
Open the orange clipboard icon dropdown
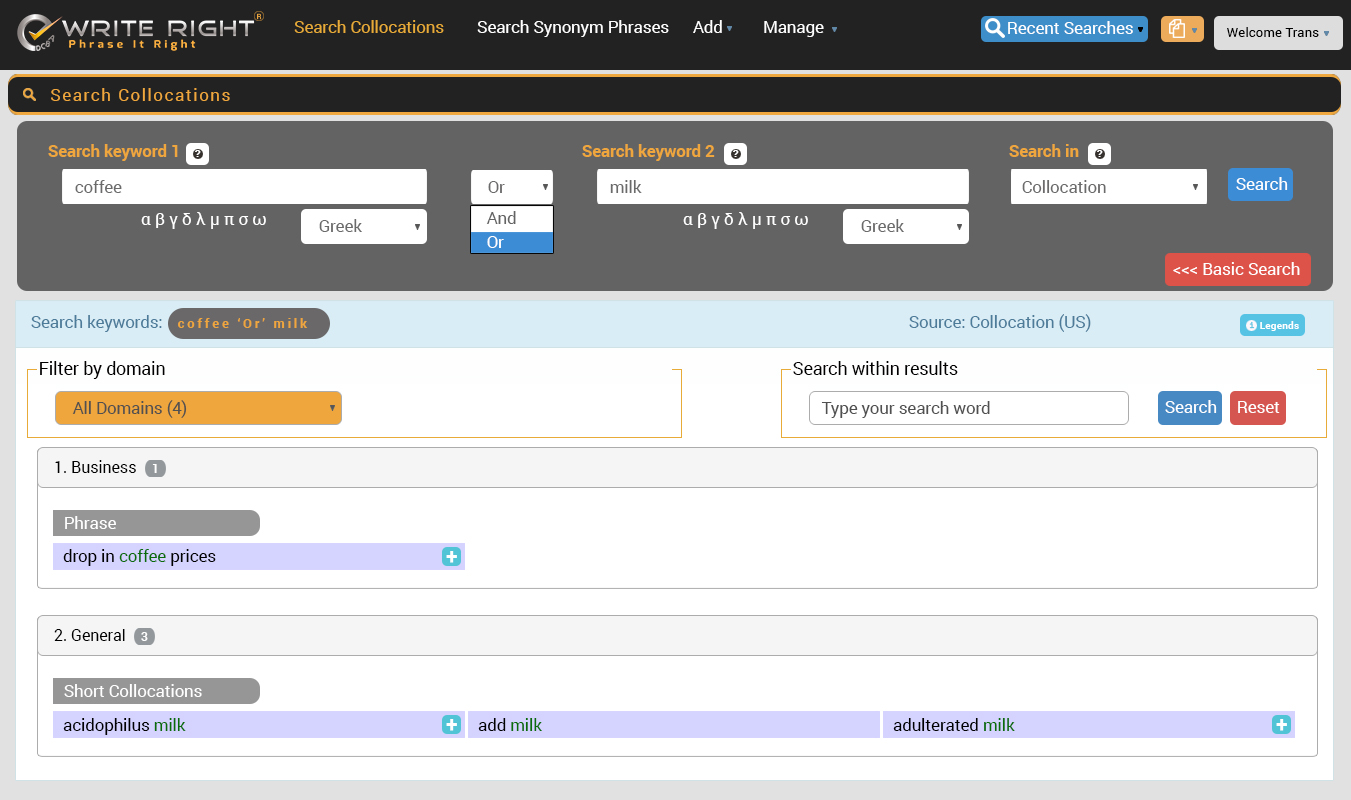tap(1181, 29)
